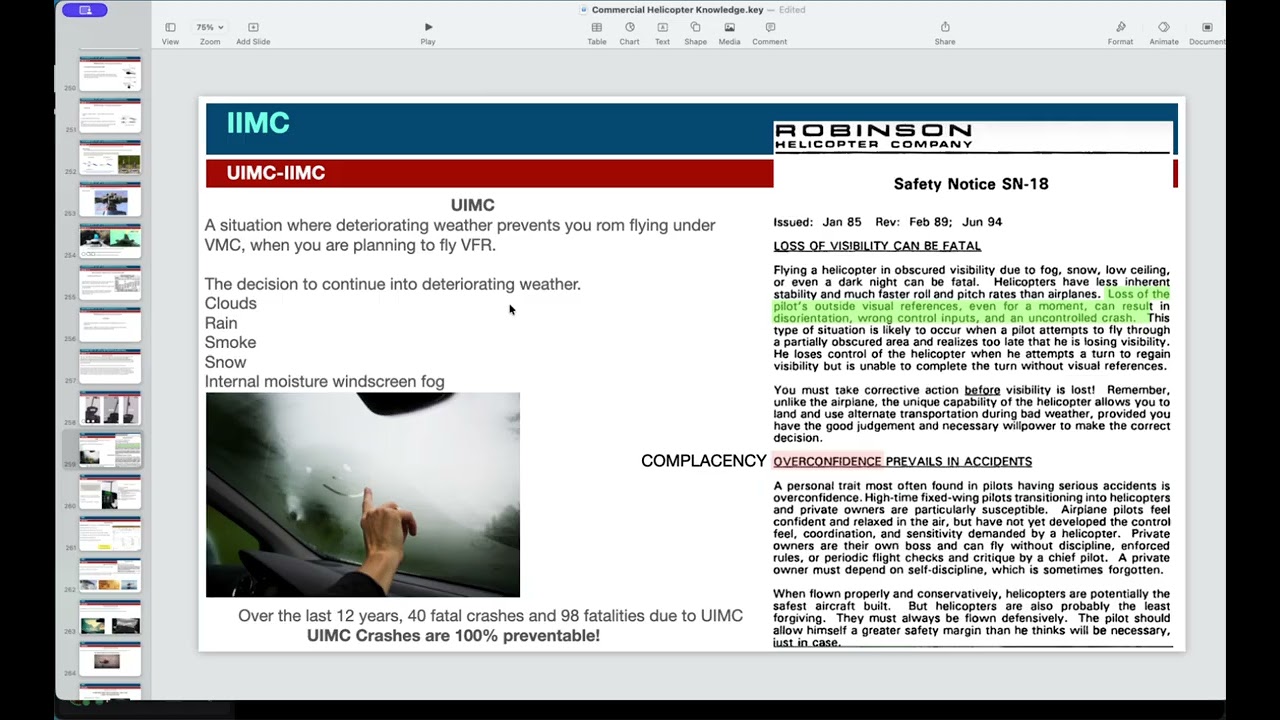Image resolution: width=1280 pixels, height=720 pixels.
Task: Click the 'UIMC Crashes are 100% preventable!' text
Action: click(x=453, y=635)
